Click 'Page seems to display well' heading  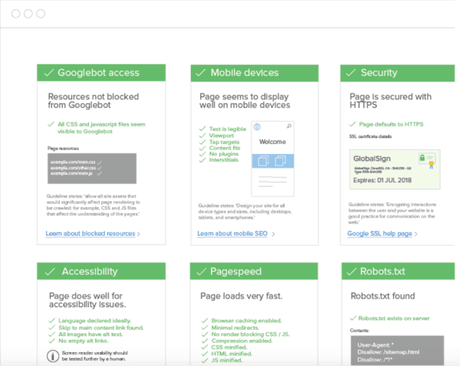click(x=245, y=101)
